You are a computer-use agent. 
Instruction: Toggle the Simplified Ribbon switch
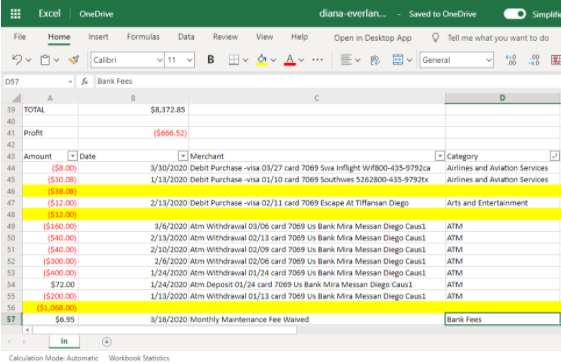514,14
